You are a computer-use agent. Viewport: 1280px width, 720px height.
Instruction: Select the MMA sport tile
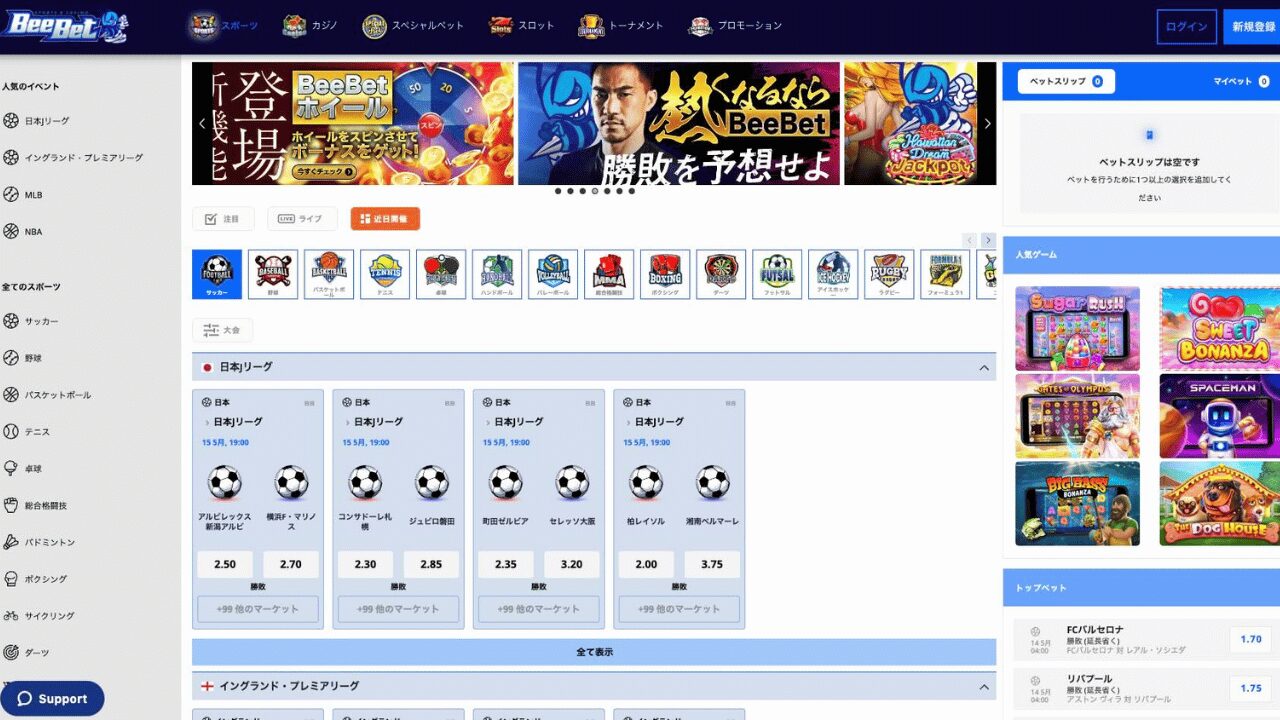(x=609, y=275)
